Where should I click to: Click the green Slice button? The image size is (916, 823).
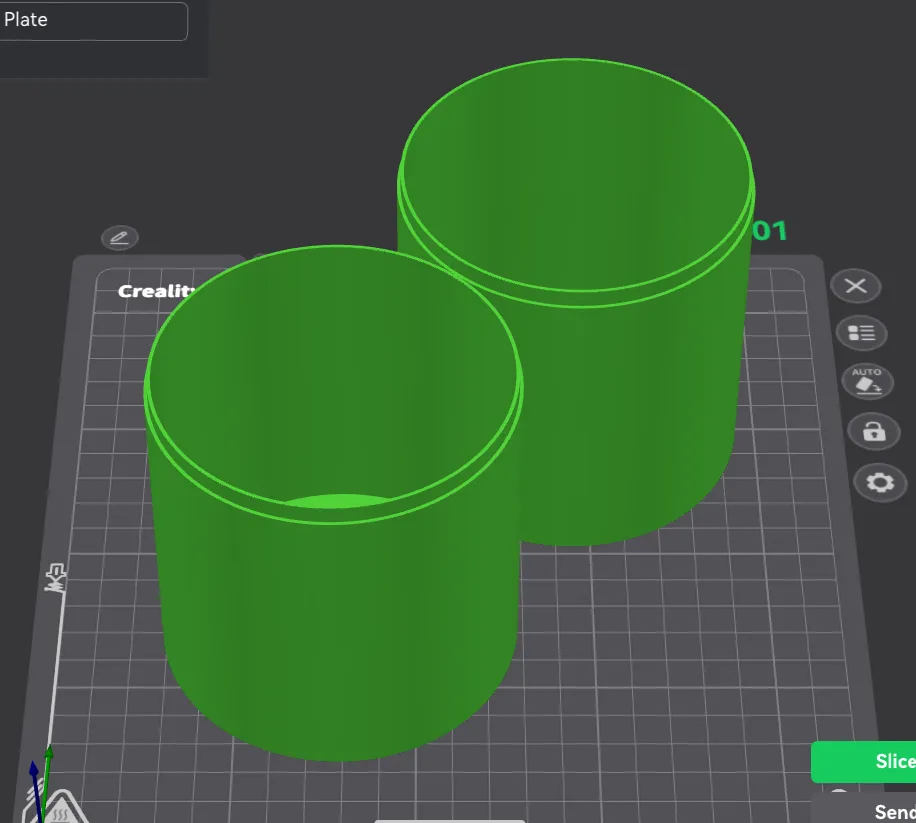863,762
